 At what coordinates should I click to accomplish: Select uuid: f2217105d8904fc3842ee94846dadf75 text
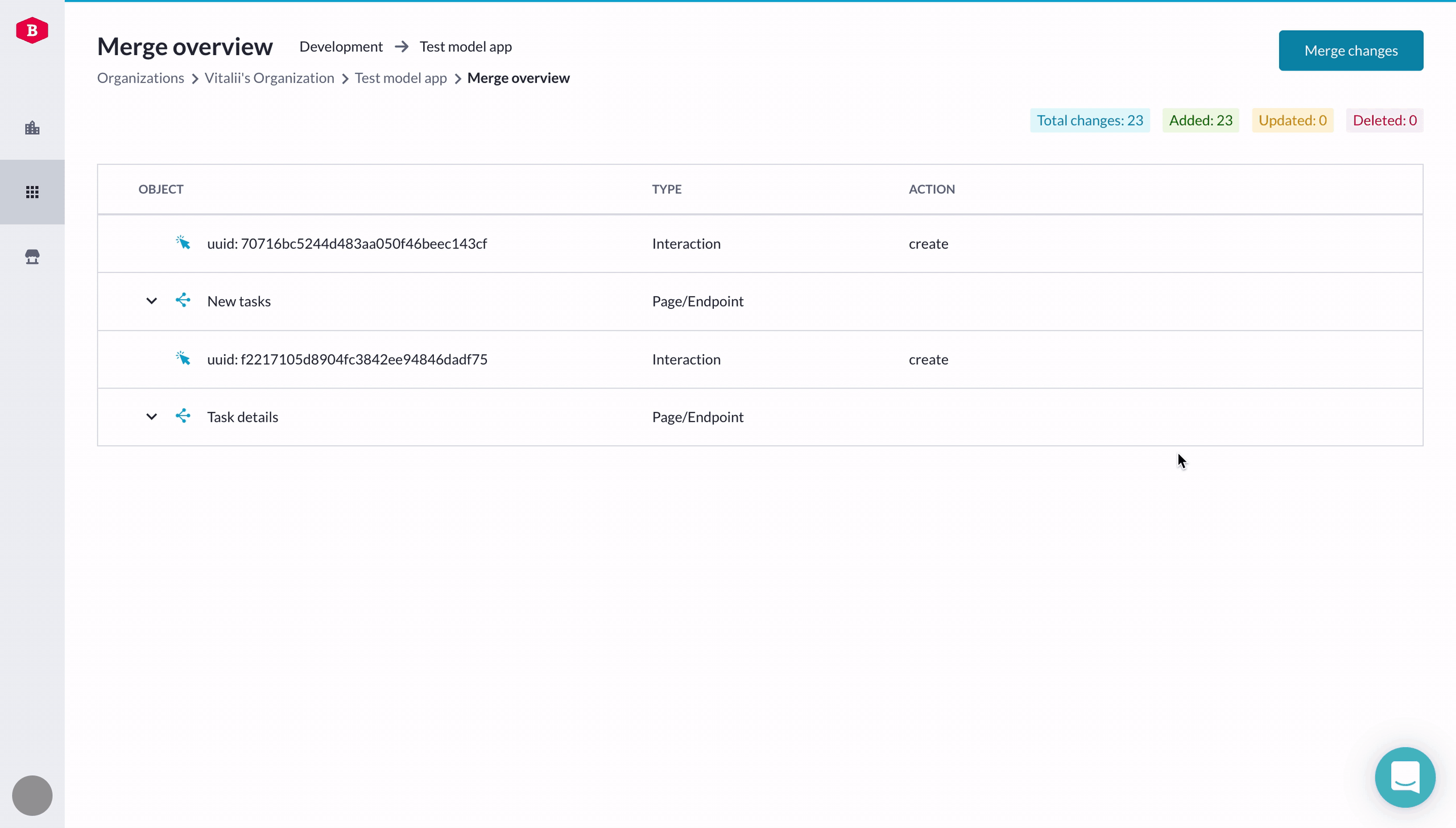[x=348, y=360]
